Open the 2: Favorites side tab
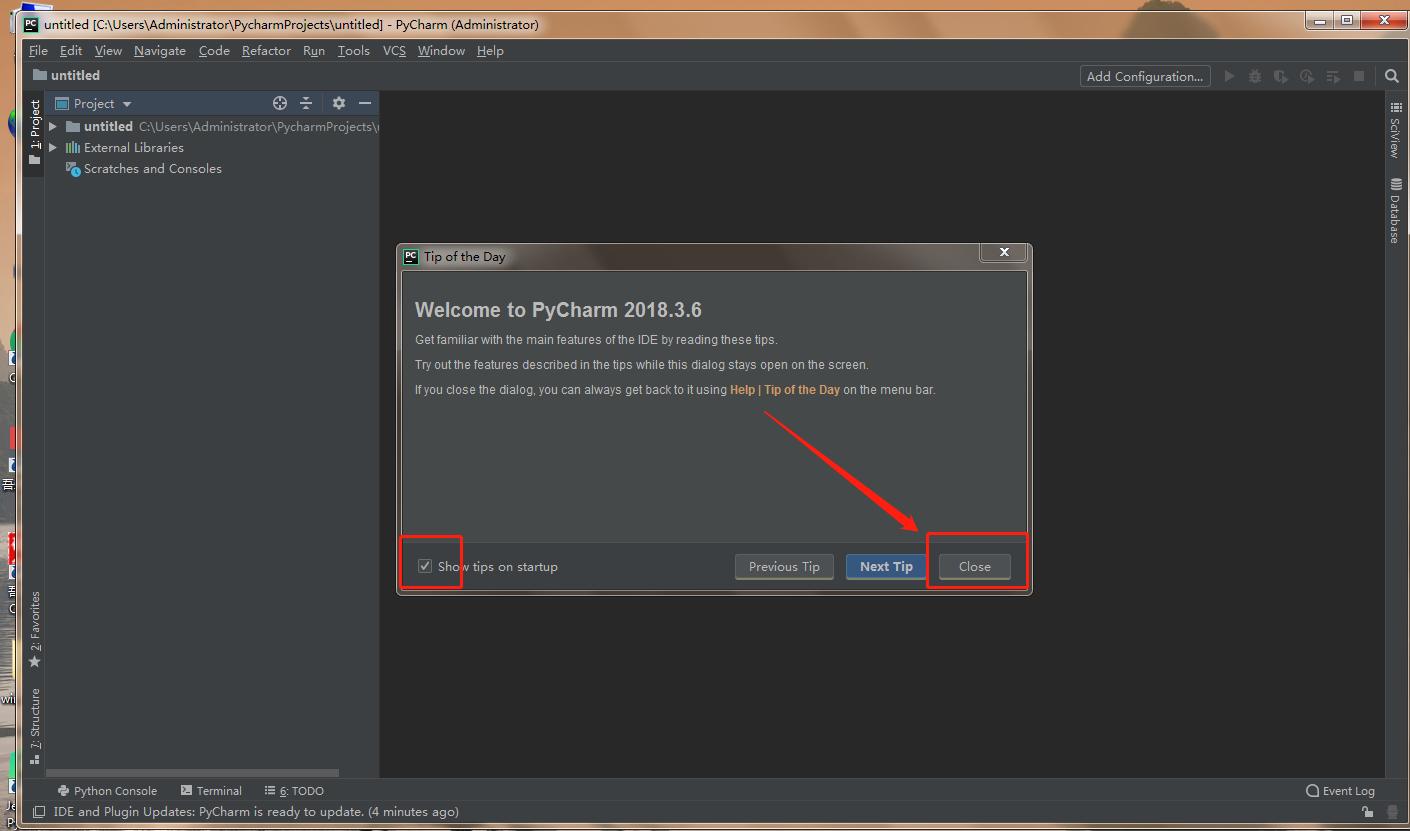The image size is (1410, 831). point(35,629)
